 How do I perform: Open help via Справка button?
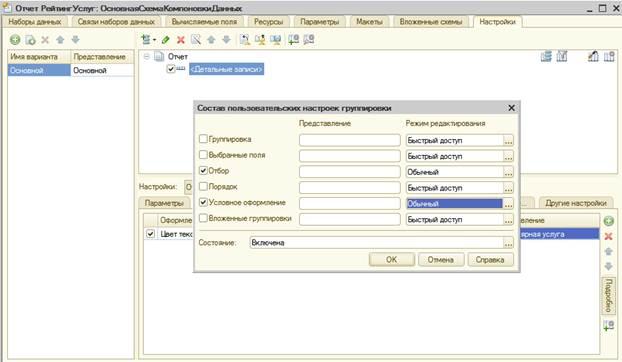490,260
